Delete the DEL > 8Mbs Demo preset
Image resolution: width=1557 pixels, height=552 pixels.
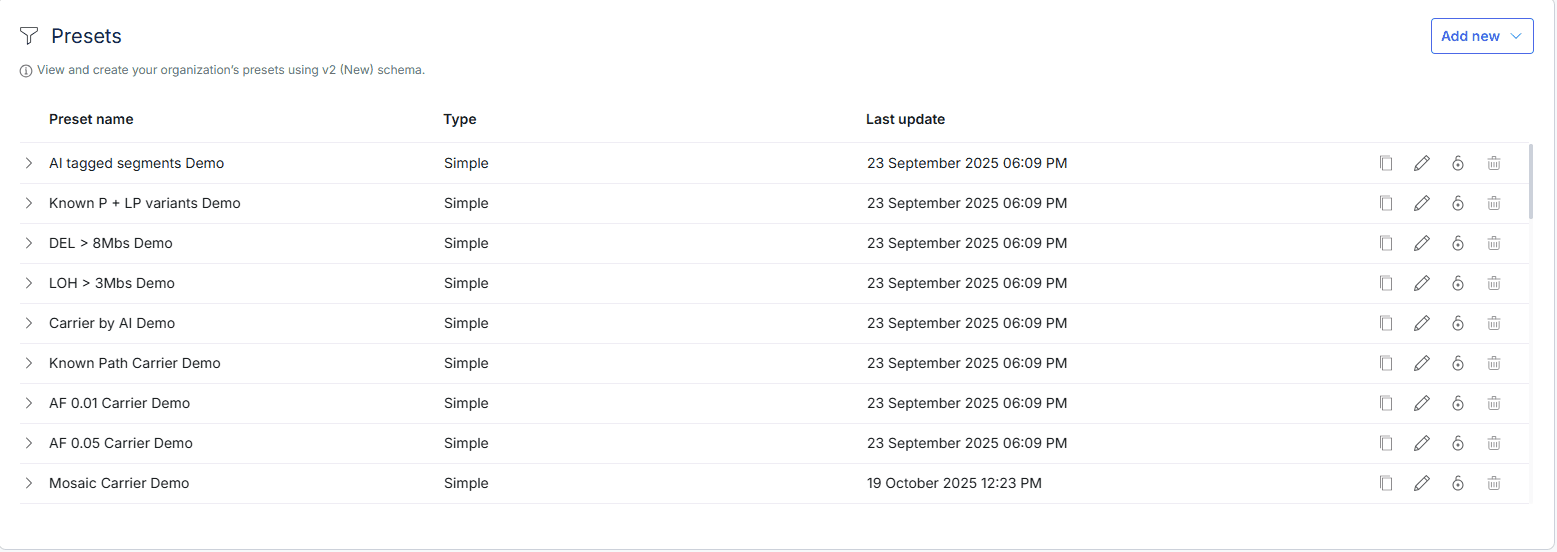[1494, 243]
